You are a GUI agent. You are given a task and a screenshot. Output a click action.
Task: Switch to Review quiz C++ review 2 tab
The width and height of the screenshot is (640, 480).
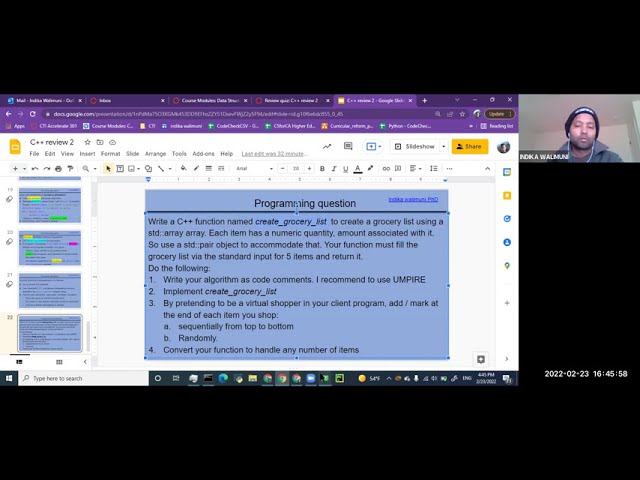[291, 100]
